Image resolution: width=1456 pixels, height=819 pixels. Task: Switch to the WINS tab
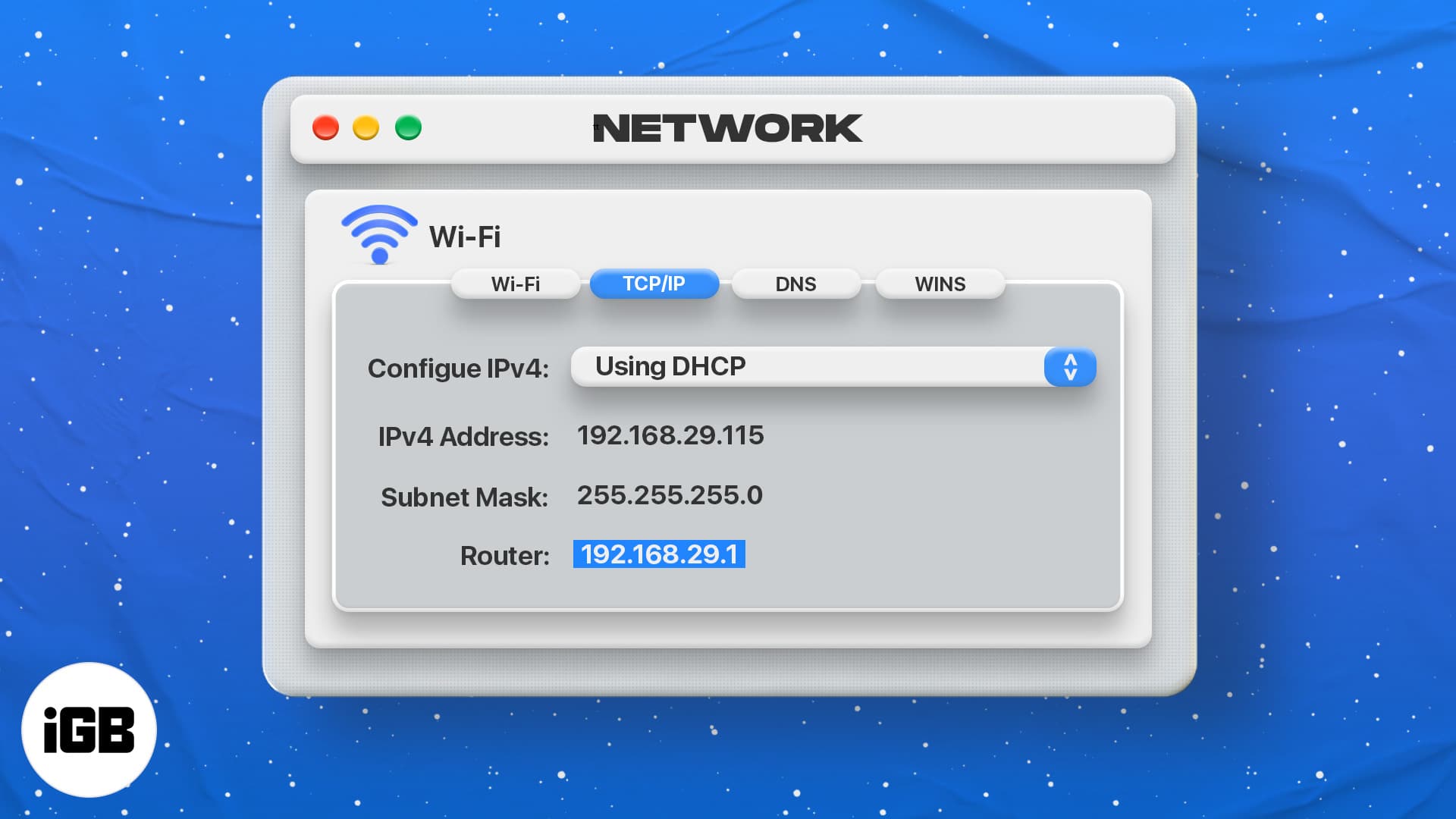(940, 284)
